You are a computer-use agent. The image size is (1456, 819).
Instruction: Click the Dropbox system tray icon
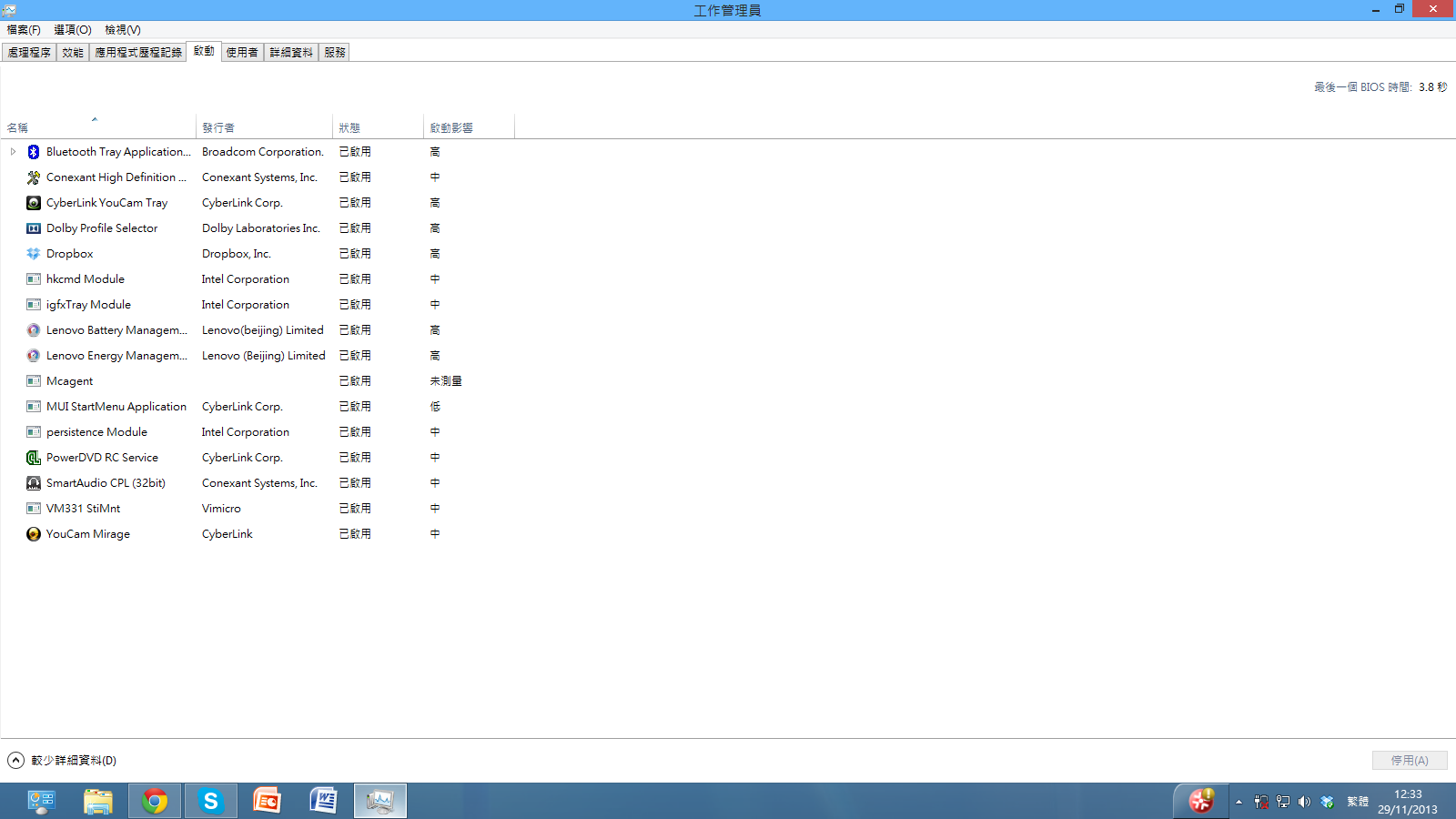[x=1327, y=802]
